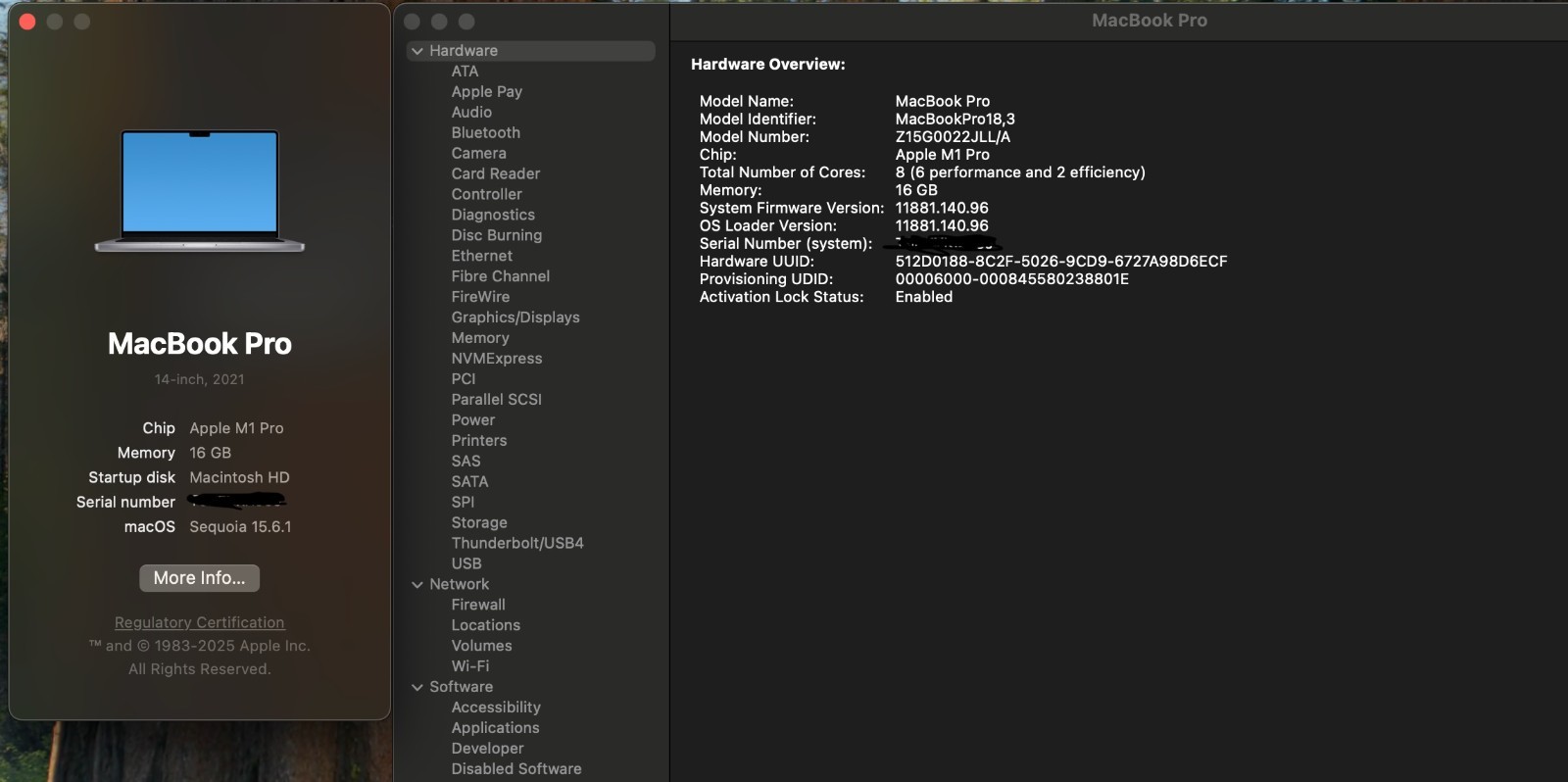Viewport: 1568px width, 782px height.
Task: Click the Macintosh HD startup disk value
Action: pos(239,478)
